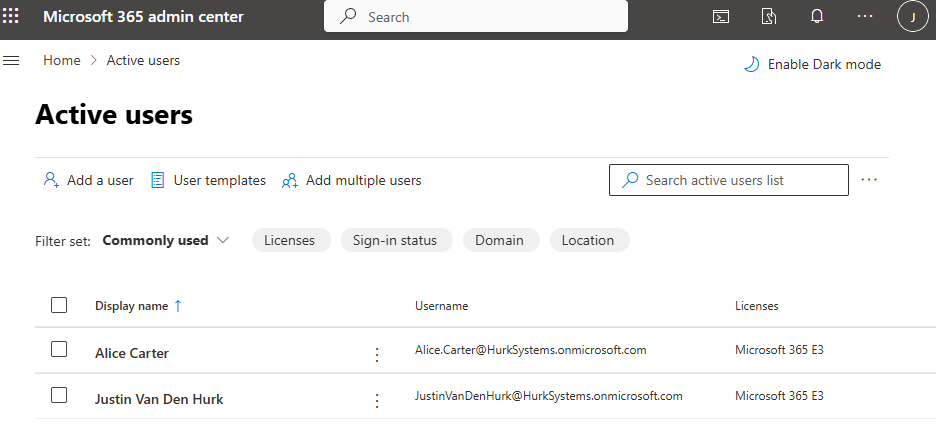Open the notifications bell
Image resolution: width=936 pixels, height=442 pixels.
pyautogui.click(x=817, y=17)
